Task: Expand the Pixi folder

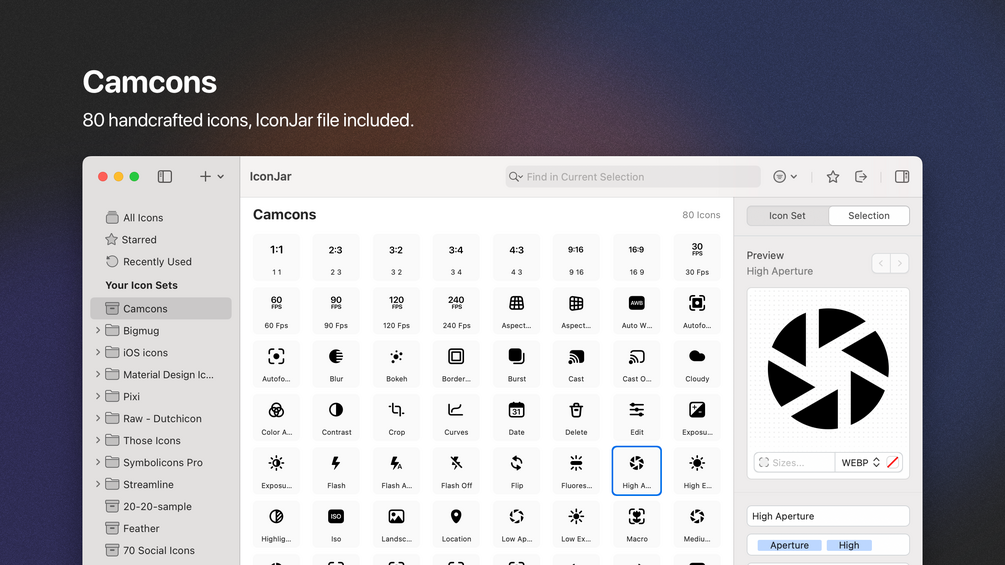Action: click(x=97, y=397)
